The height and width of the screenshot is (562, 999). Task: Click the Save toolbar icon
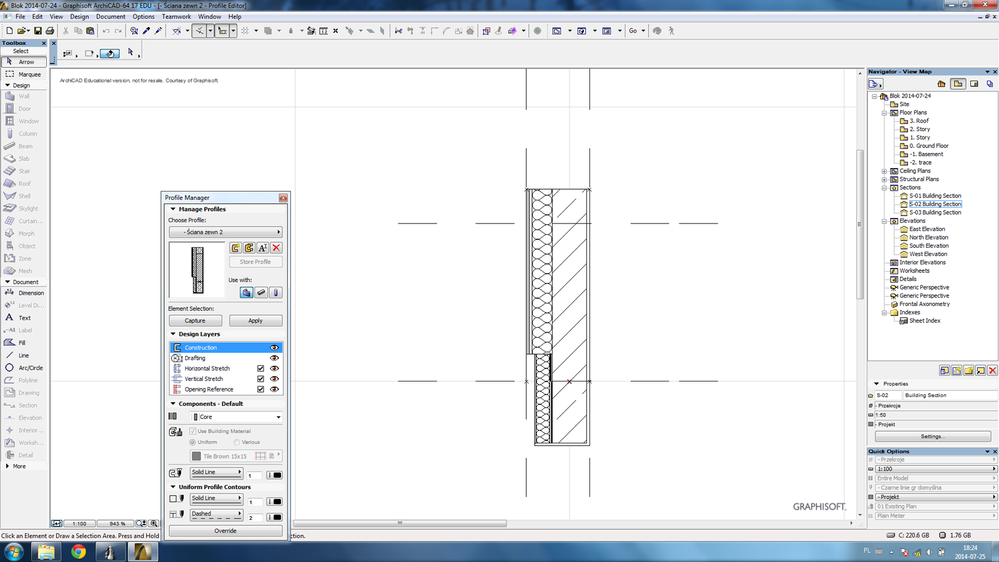point(38,31)
